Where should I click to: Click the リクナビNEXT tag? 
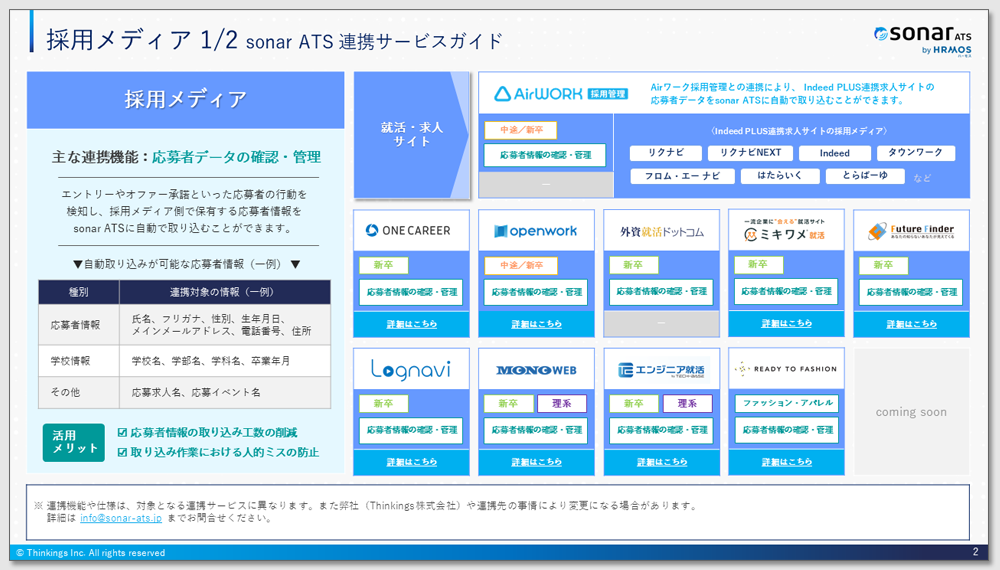pyautogui.click(x=750, y=153)
